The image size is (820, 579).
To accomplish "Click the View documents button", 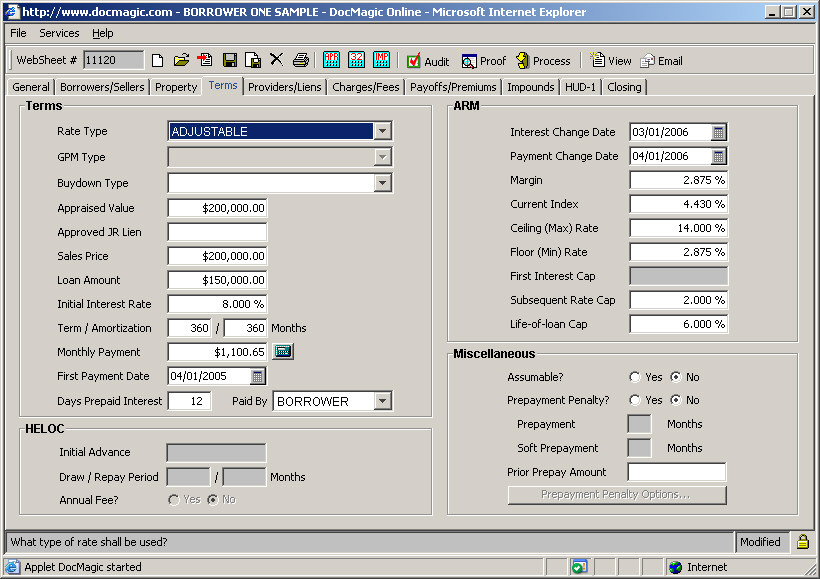I will [x=610, y=61].
